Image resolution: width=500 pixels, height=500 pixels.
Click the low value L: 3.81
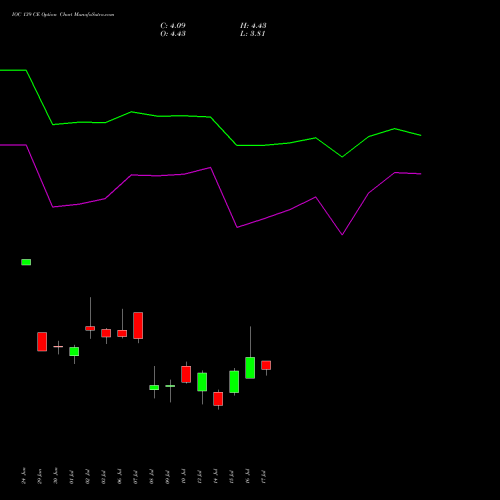(252, 34)
